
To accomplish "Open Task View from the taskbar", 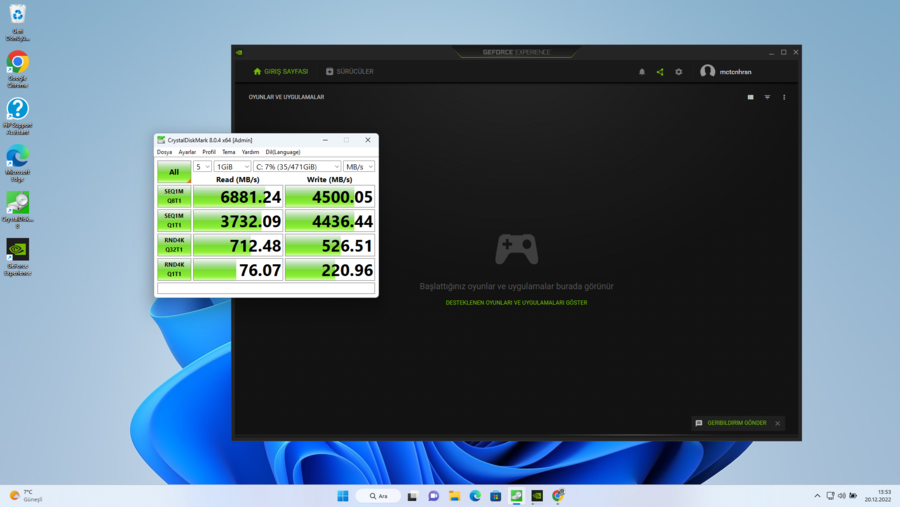I will coord(412,496).
